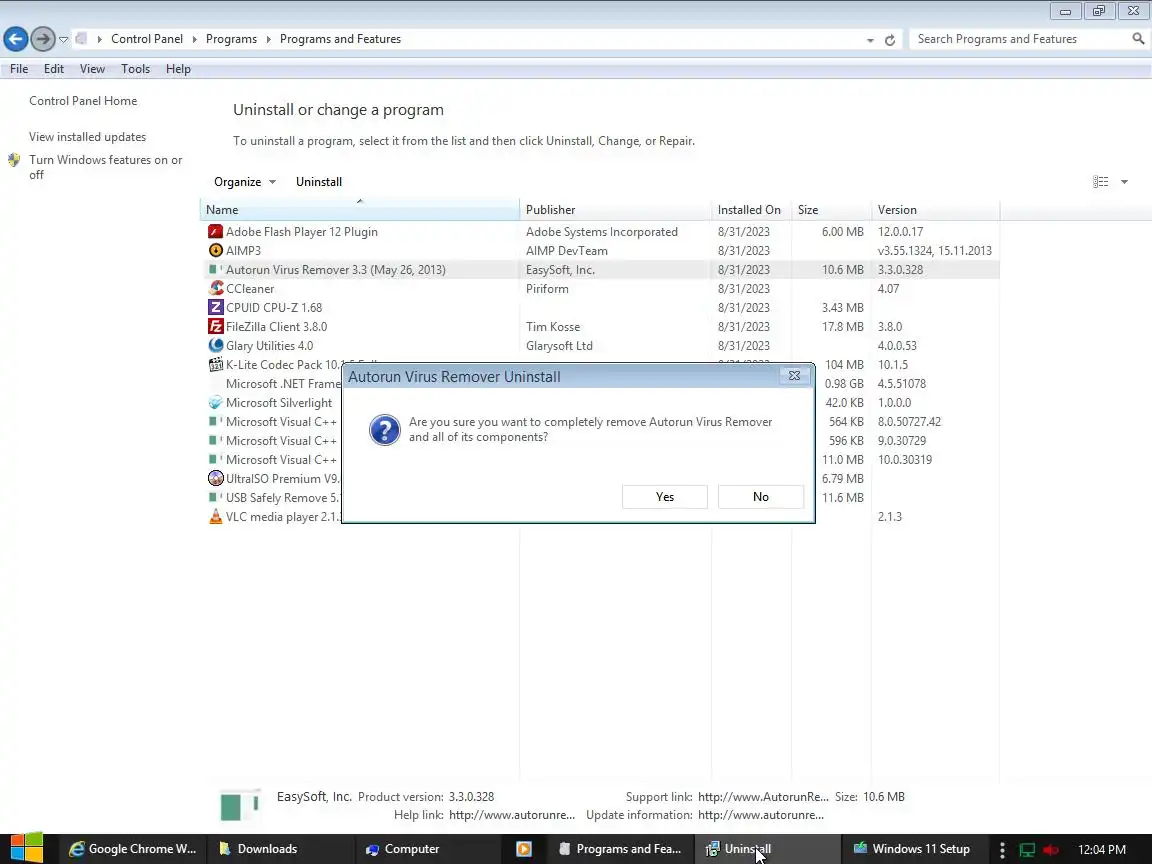Screen dimensions: 1152x864
Task: Expand the Organize dropdown
Action: 245,181
